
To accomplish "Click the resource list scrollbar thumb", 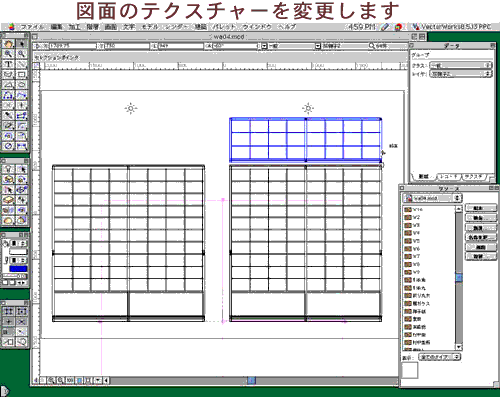I will tap(459, 277).
